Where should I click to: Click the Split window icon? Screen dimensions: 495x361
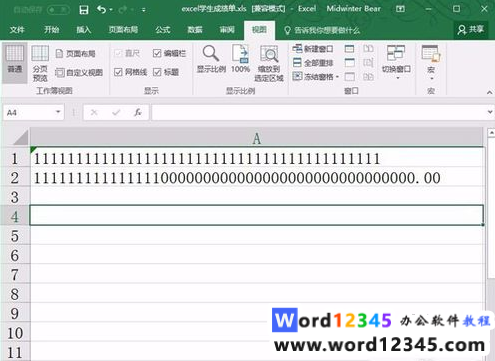349,49
